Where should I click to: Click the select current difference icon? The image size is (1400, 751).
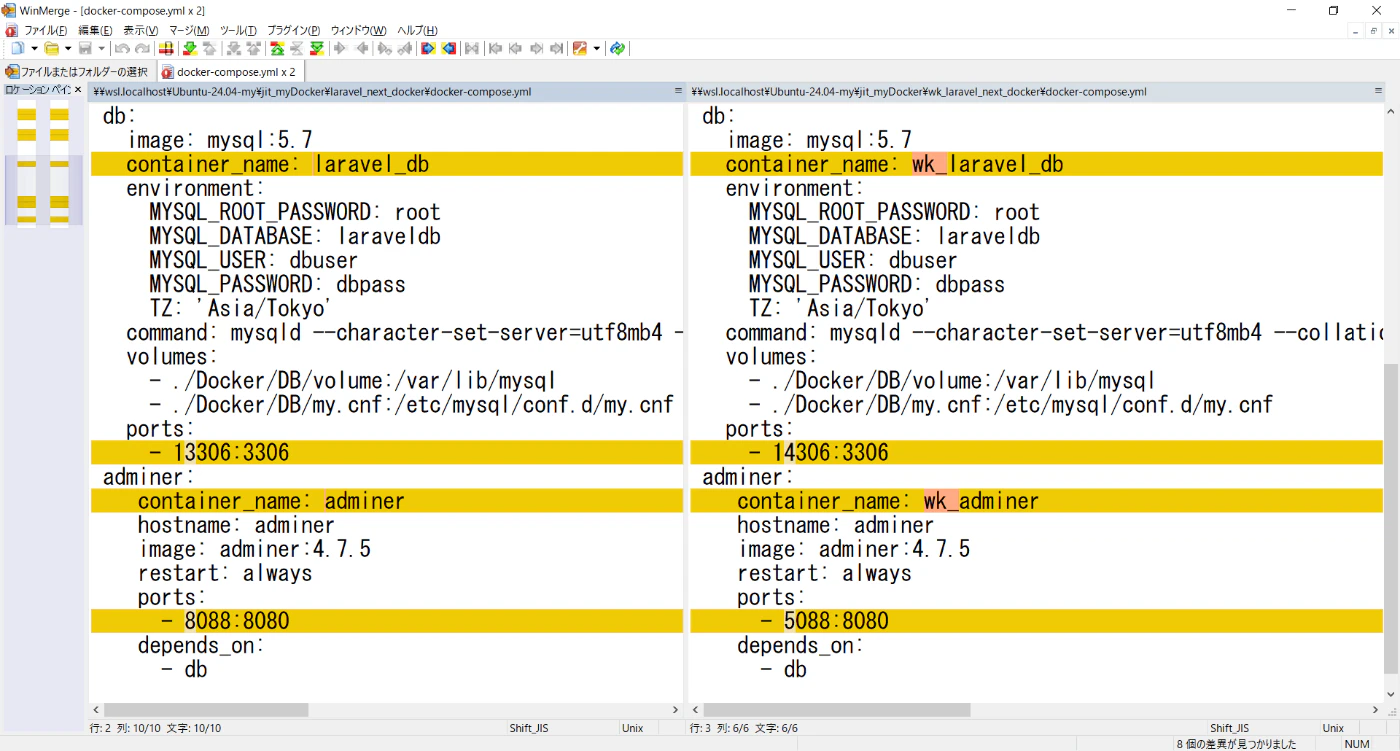click(166, 48)
